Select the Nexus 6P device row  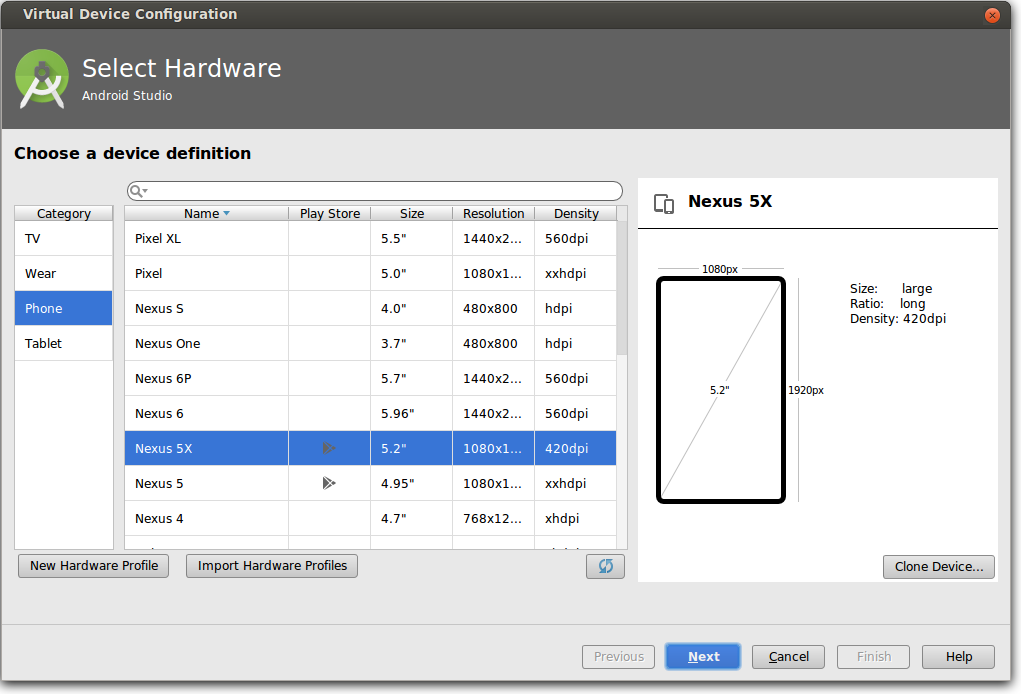coord(371,378)
